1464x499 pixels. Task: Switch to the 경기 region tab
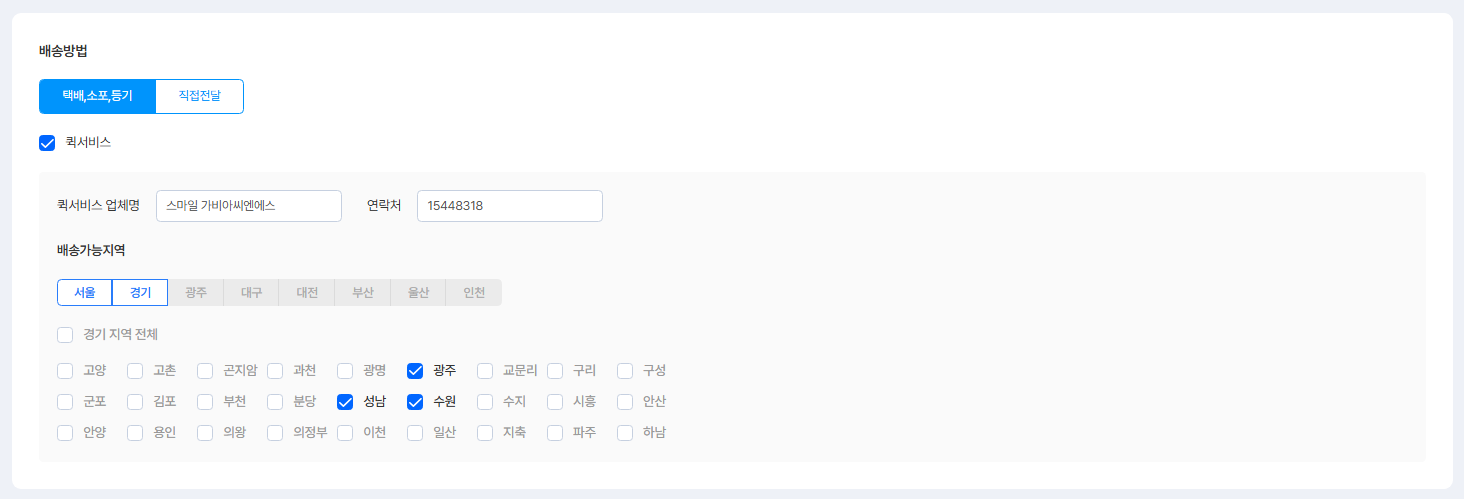(140, 293)
